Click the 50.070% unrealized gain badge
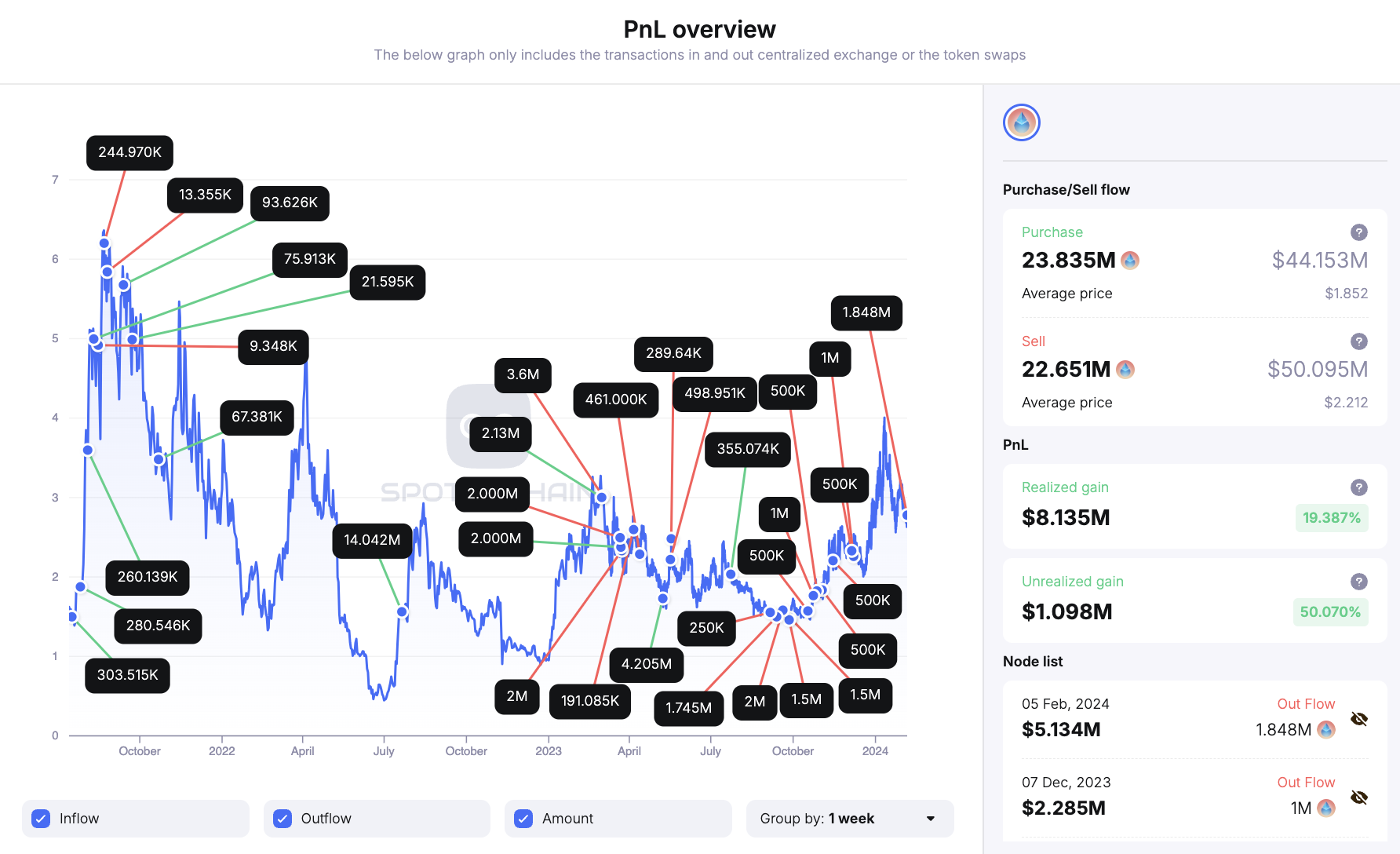The height and width of the screenshot is (854, 1400). pyautogui.click(x=1330, y=612)
